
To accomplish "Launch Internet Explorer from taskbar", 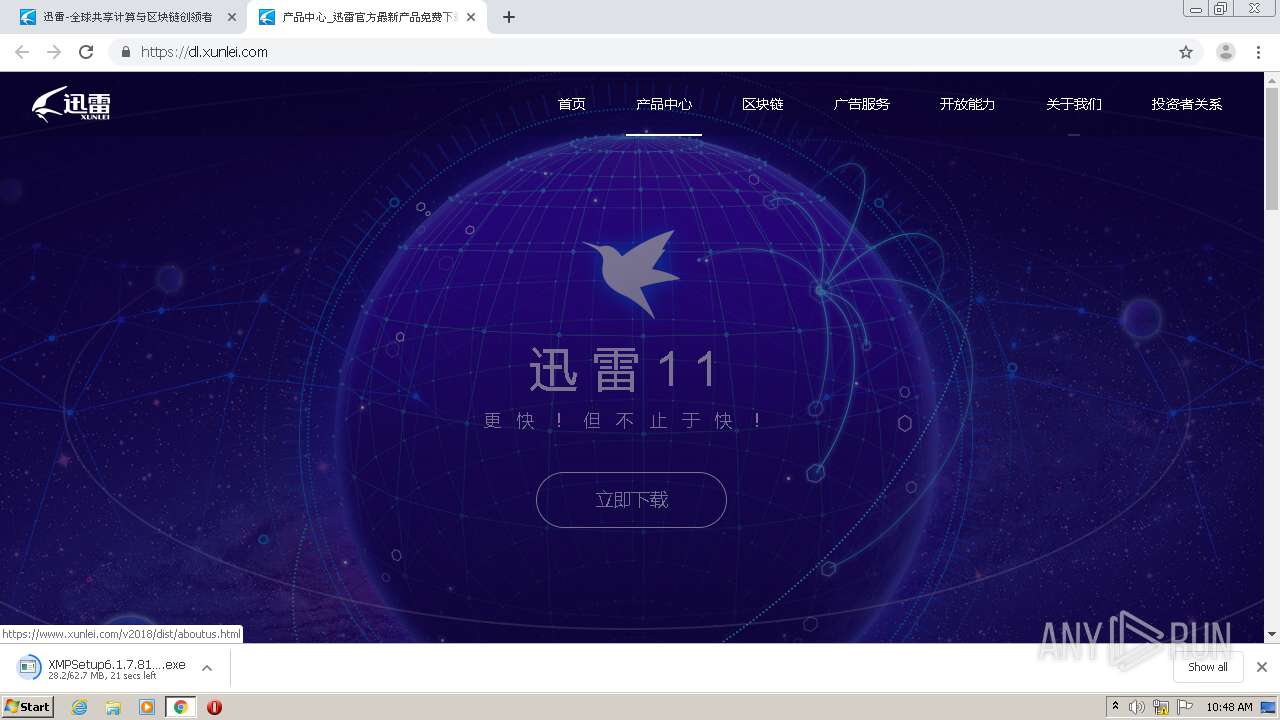I will 79,707.
